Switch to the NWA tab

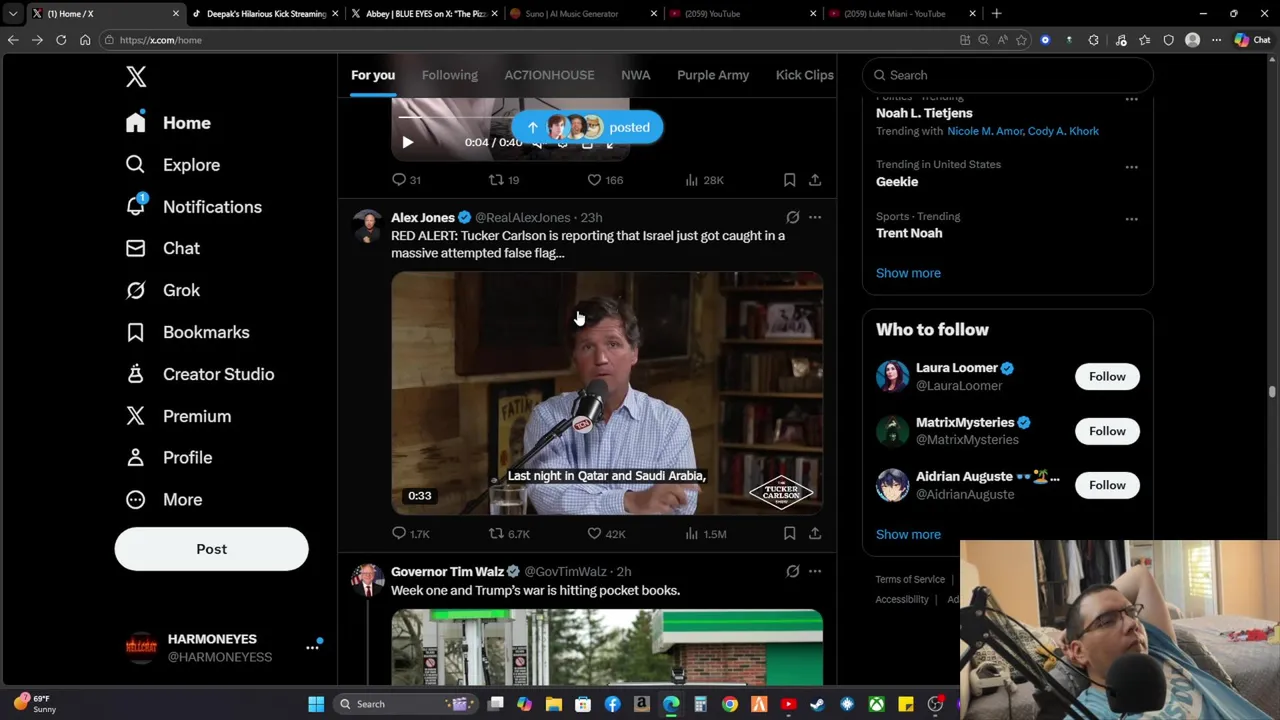(635, 75)
